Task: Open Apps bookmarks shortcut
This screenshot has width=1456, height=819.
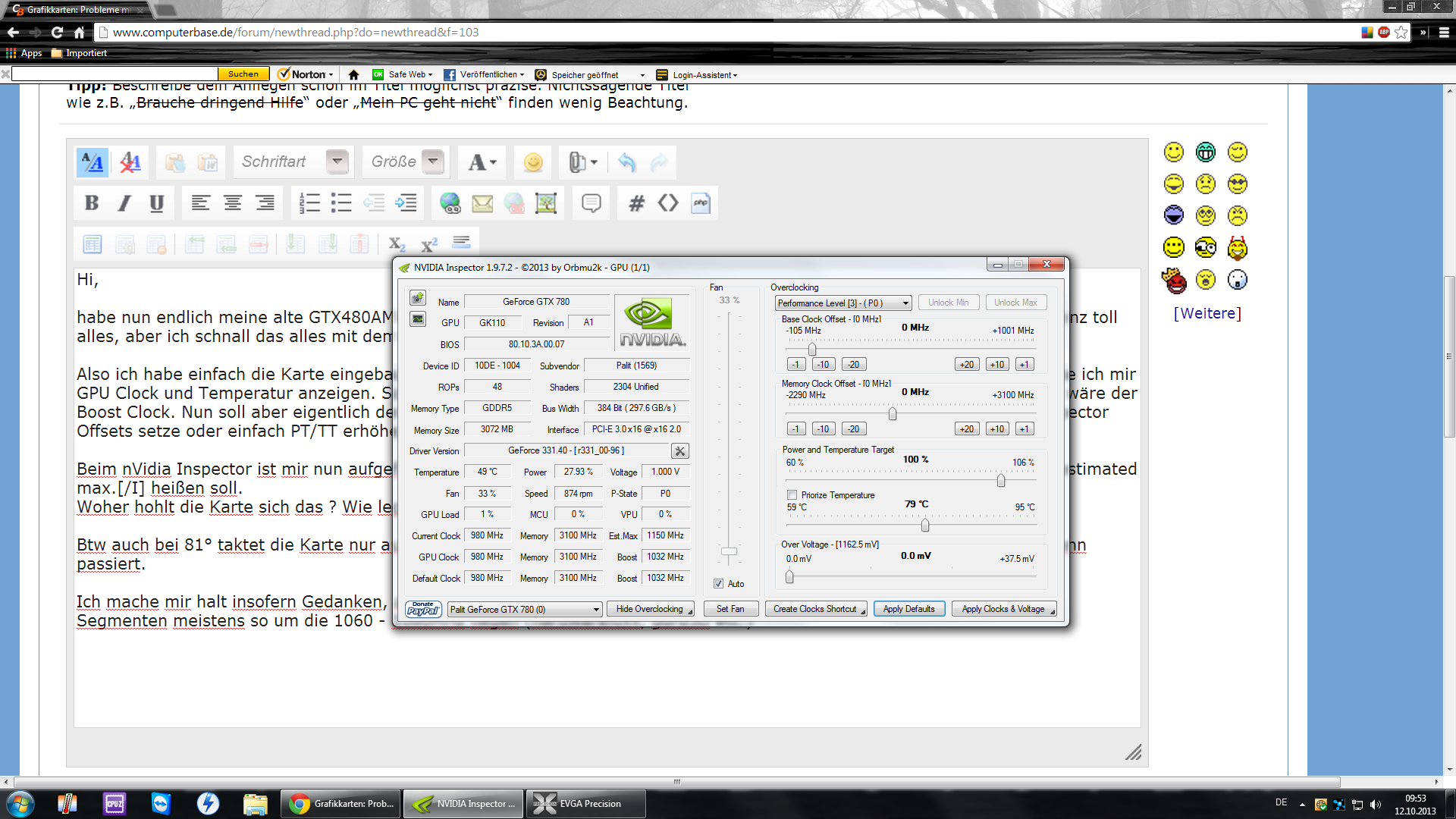Action: coord(24,53)
